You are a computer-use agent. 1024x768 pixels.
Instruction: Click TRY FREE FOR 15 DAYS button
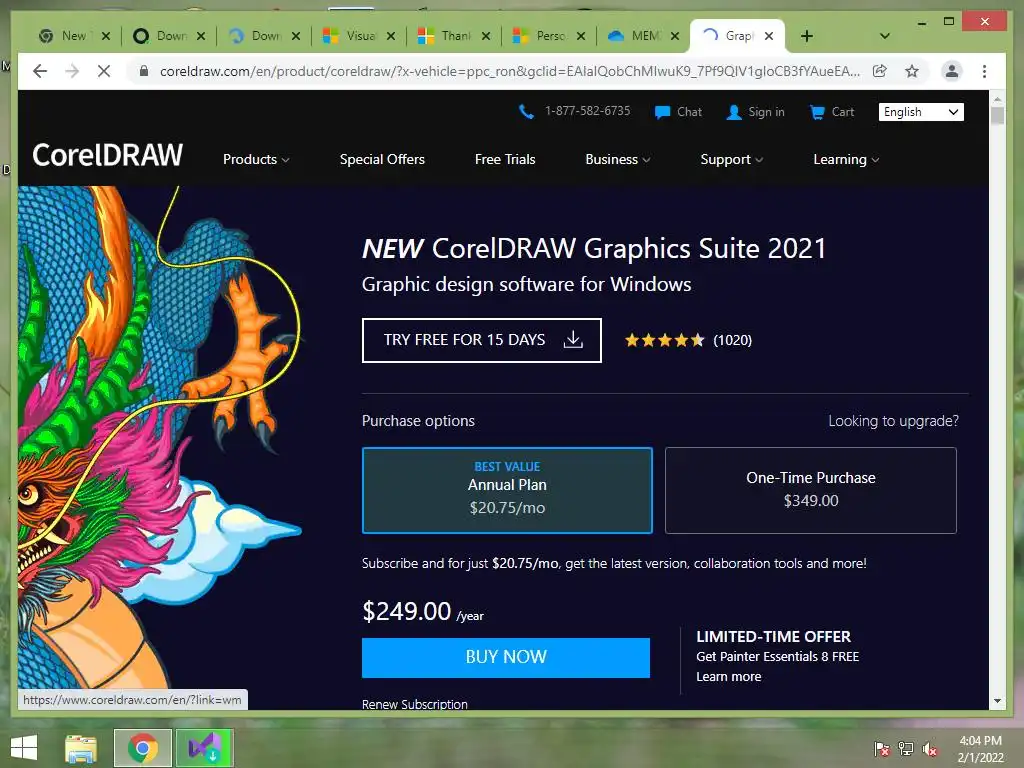pos(482,340)
